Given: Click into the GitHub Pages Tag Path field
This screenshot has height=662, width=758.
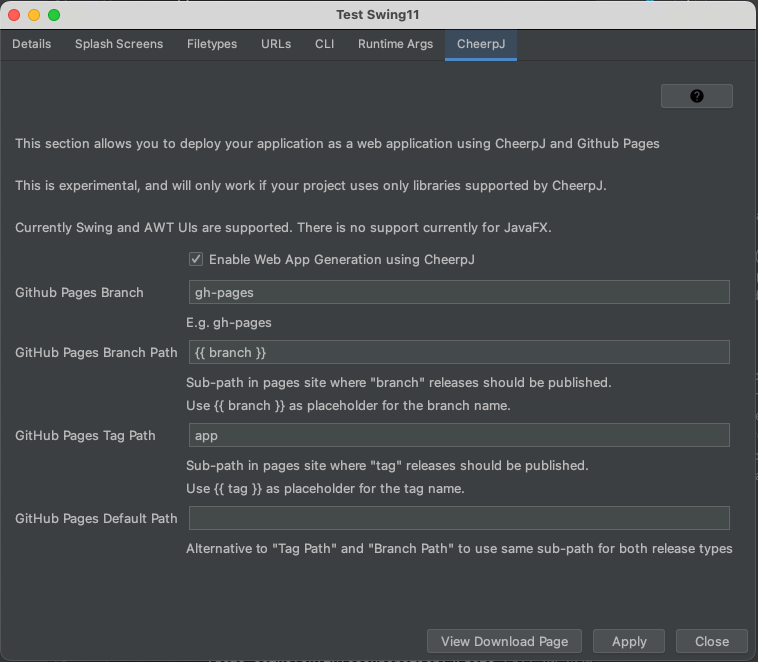Looking at the screenshot, I should (x=459, y=435).
